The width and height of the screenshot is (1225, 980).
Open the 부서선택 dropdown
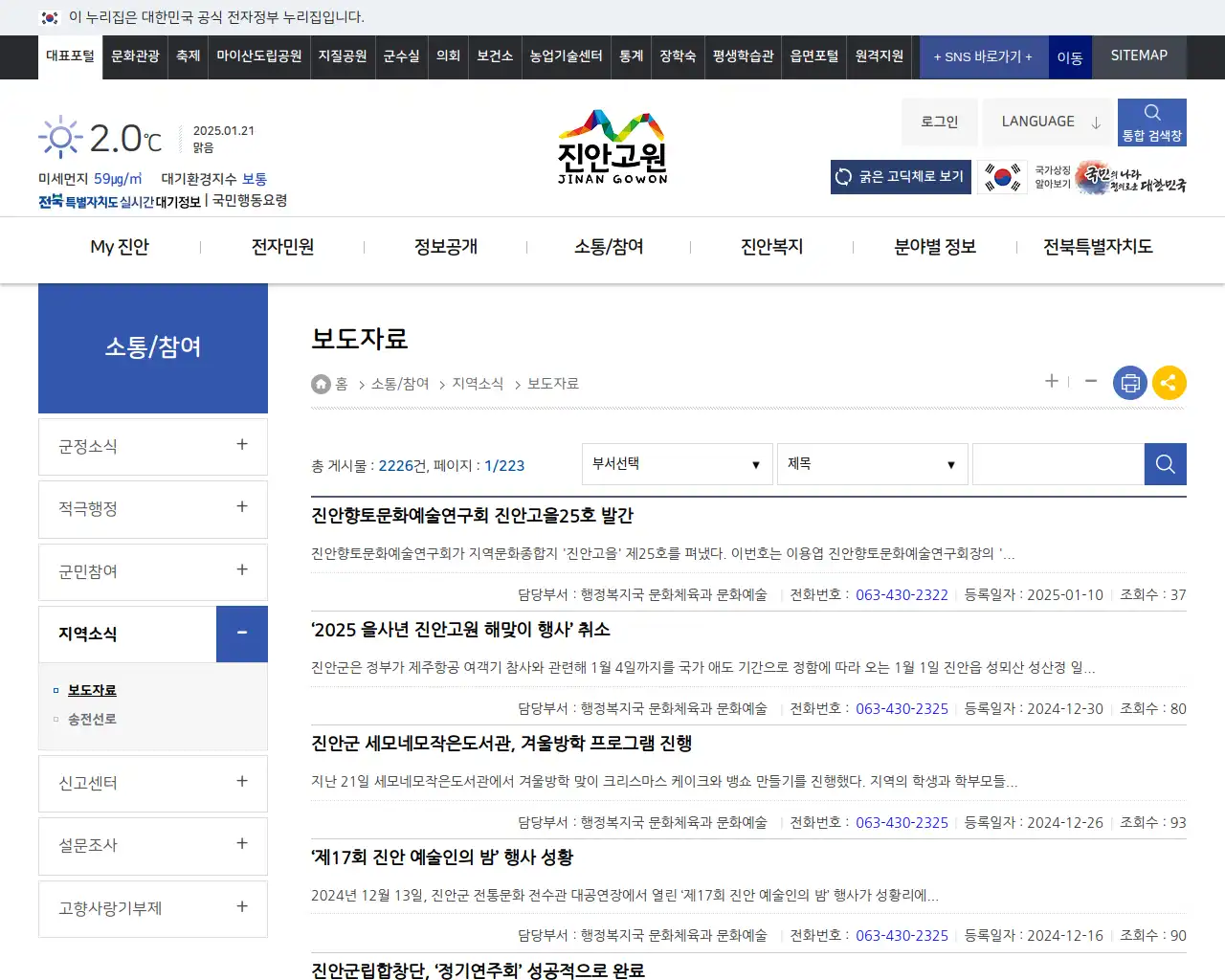[677, 464]
